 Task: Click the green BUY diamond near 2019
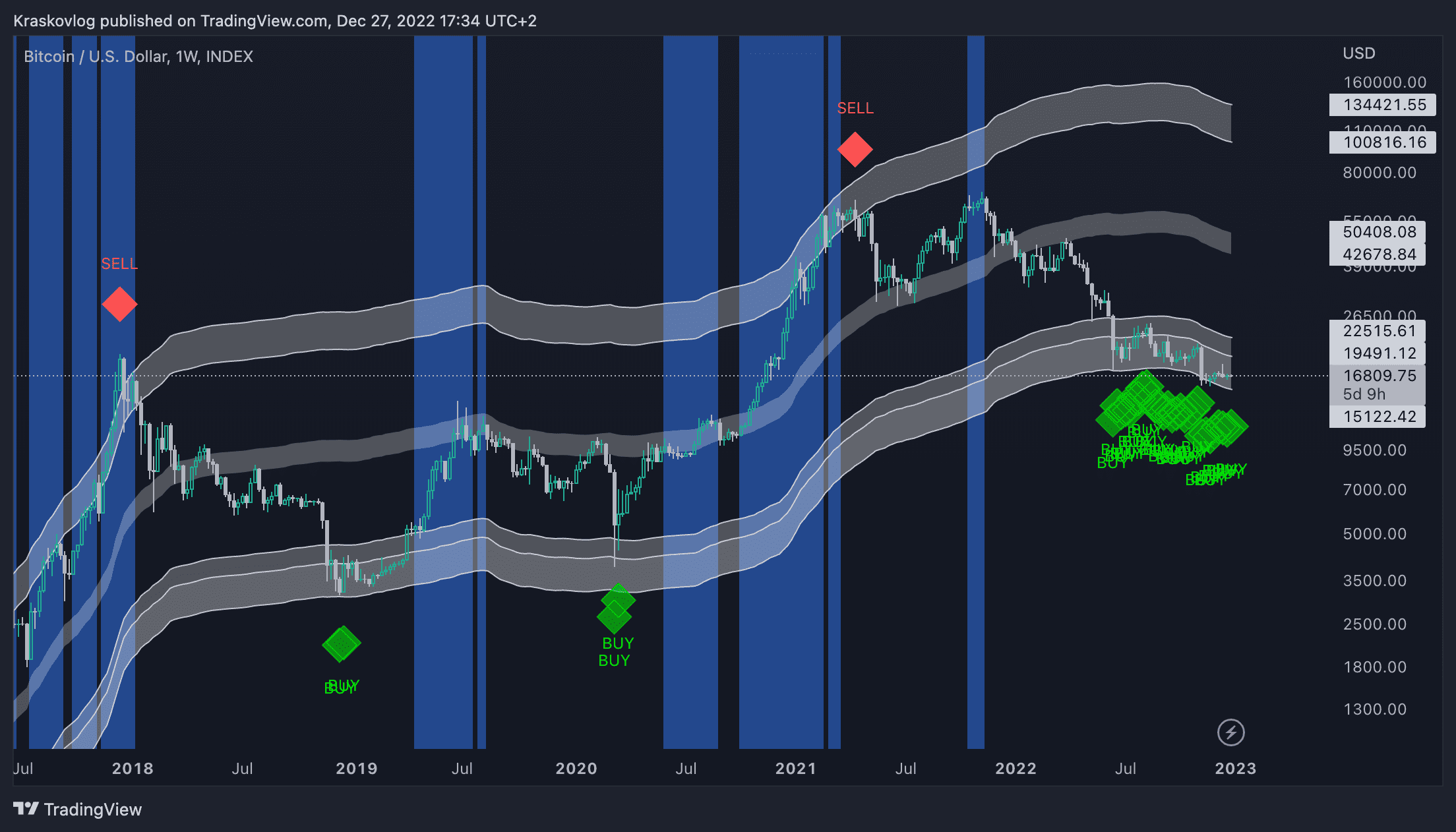pyautogui.click(x=342, y=644)
